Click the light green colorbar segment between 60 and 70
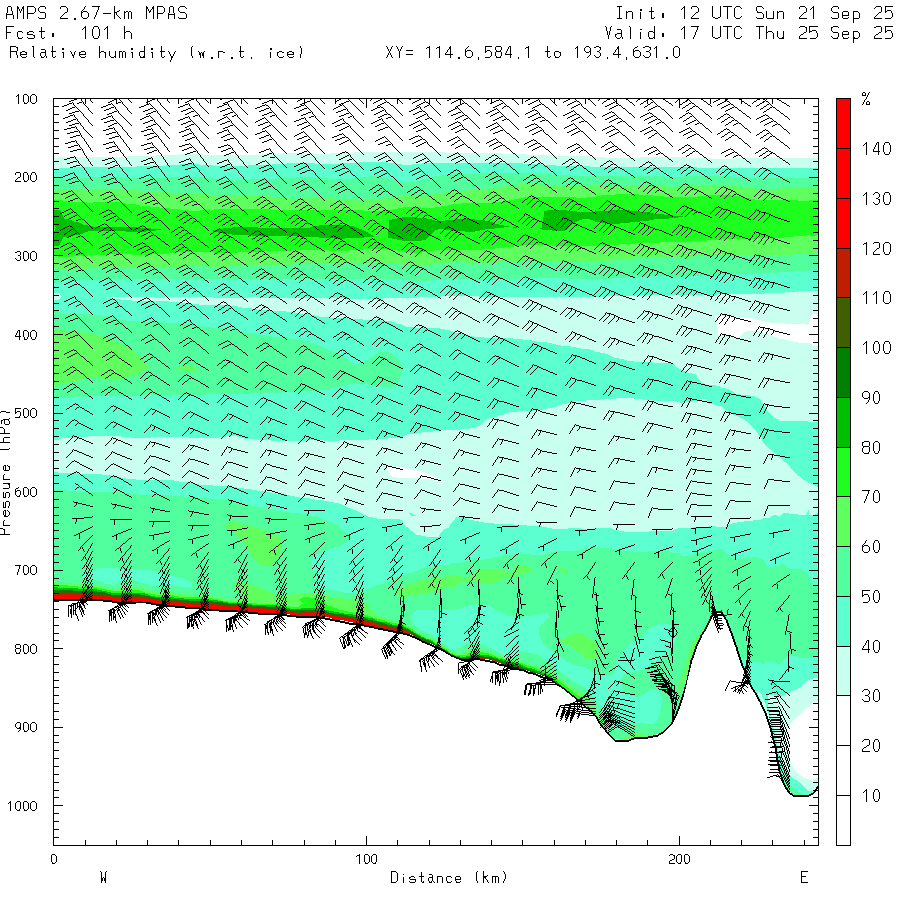Image resolution: width=900 pixels, height=900 pixels. (843, 522)
